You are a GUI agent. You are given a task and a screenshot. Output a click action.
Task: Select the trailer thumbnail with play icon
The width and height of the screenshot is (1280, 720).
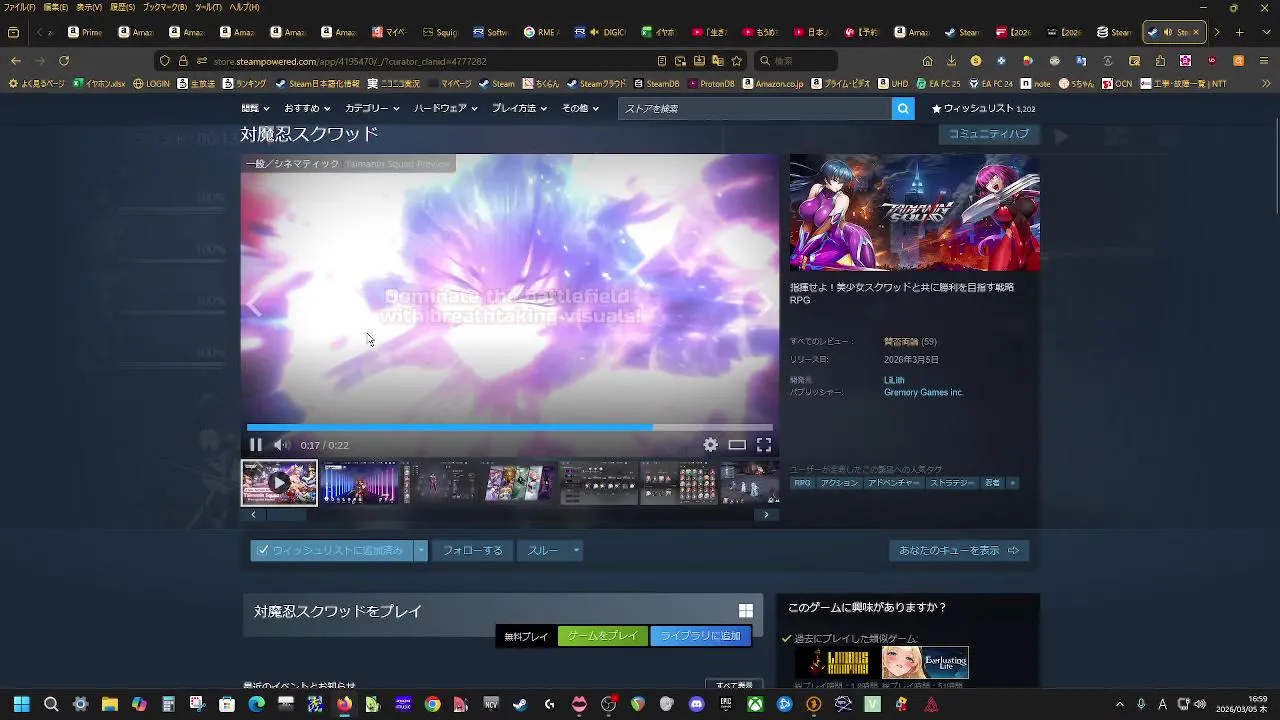(x=279, y=483)
